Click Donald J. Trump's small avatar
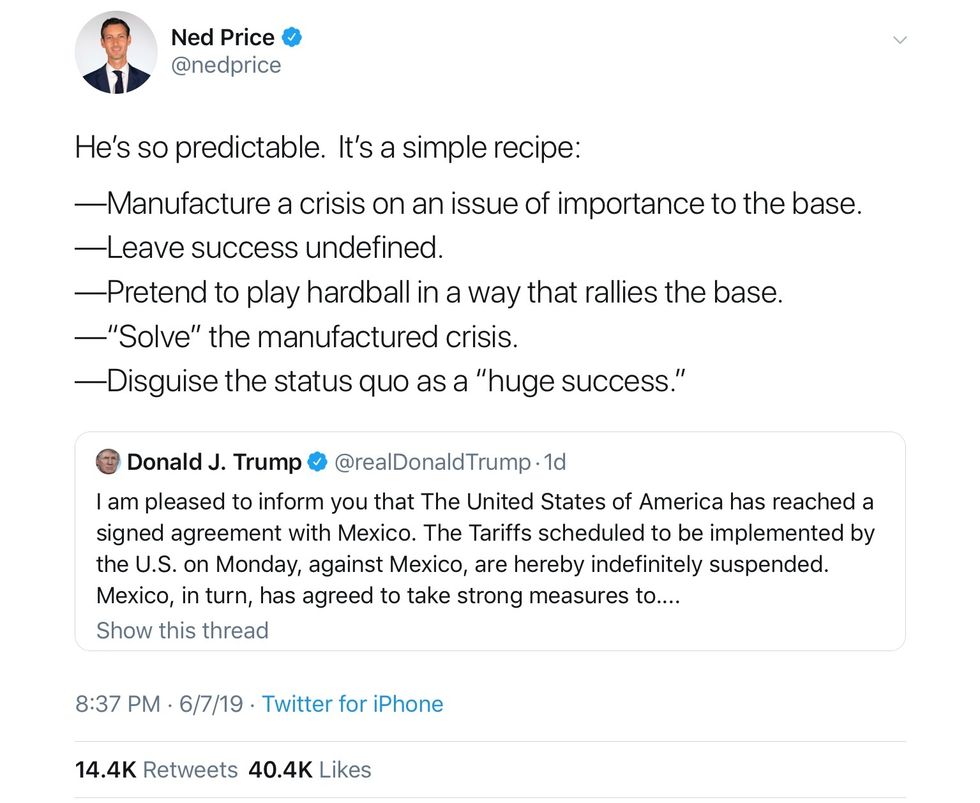This screenshot has width=980, height=803. tap(107, 462)
